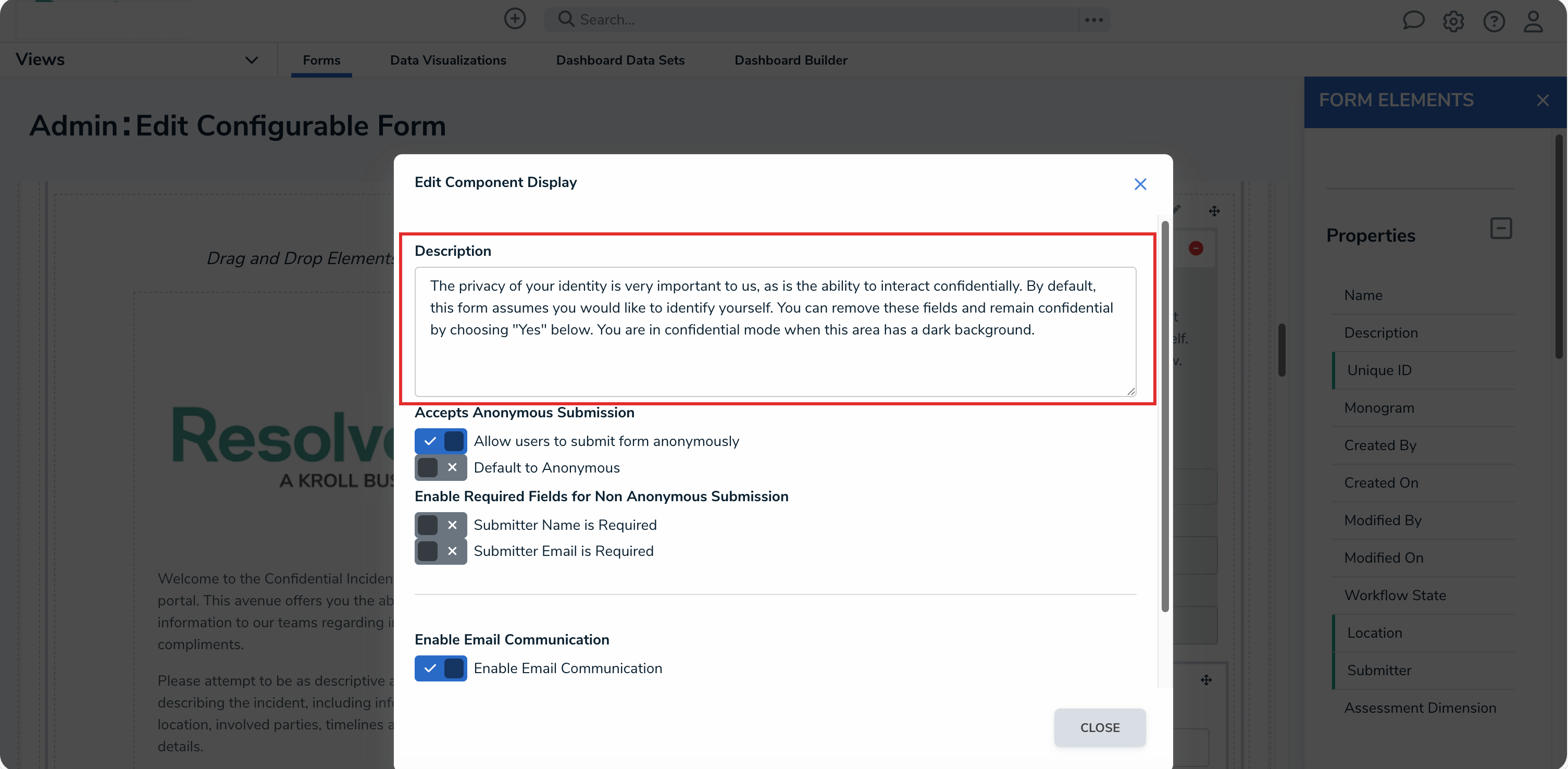The height and width of the screenshot is (769, 1568).
Task: Open the user profile icon
Action: [x=1533, y=21]
